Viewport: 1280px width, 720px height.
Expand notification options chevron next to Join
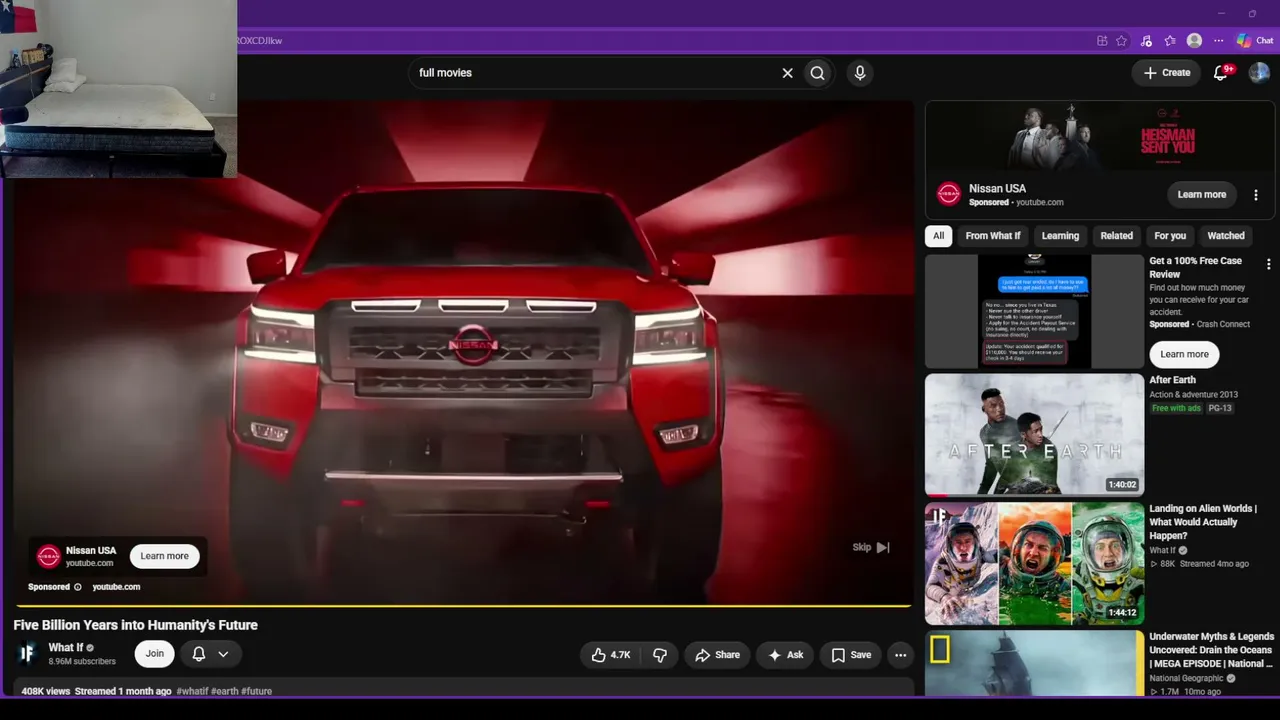[223, 654]
